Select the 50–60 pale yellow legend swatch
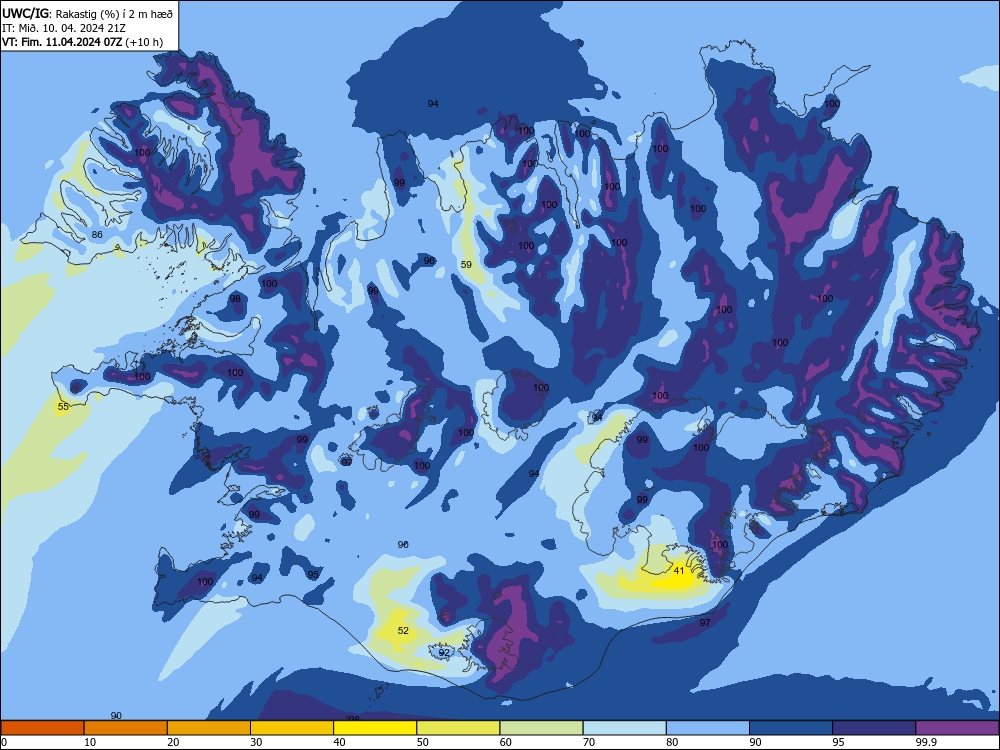Image resolution: width=1000 pixels, height=750 pixels. pos(458,728)
